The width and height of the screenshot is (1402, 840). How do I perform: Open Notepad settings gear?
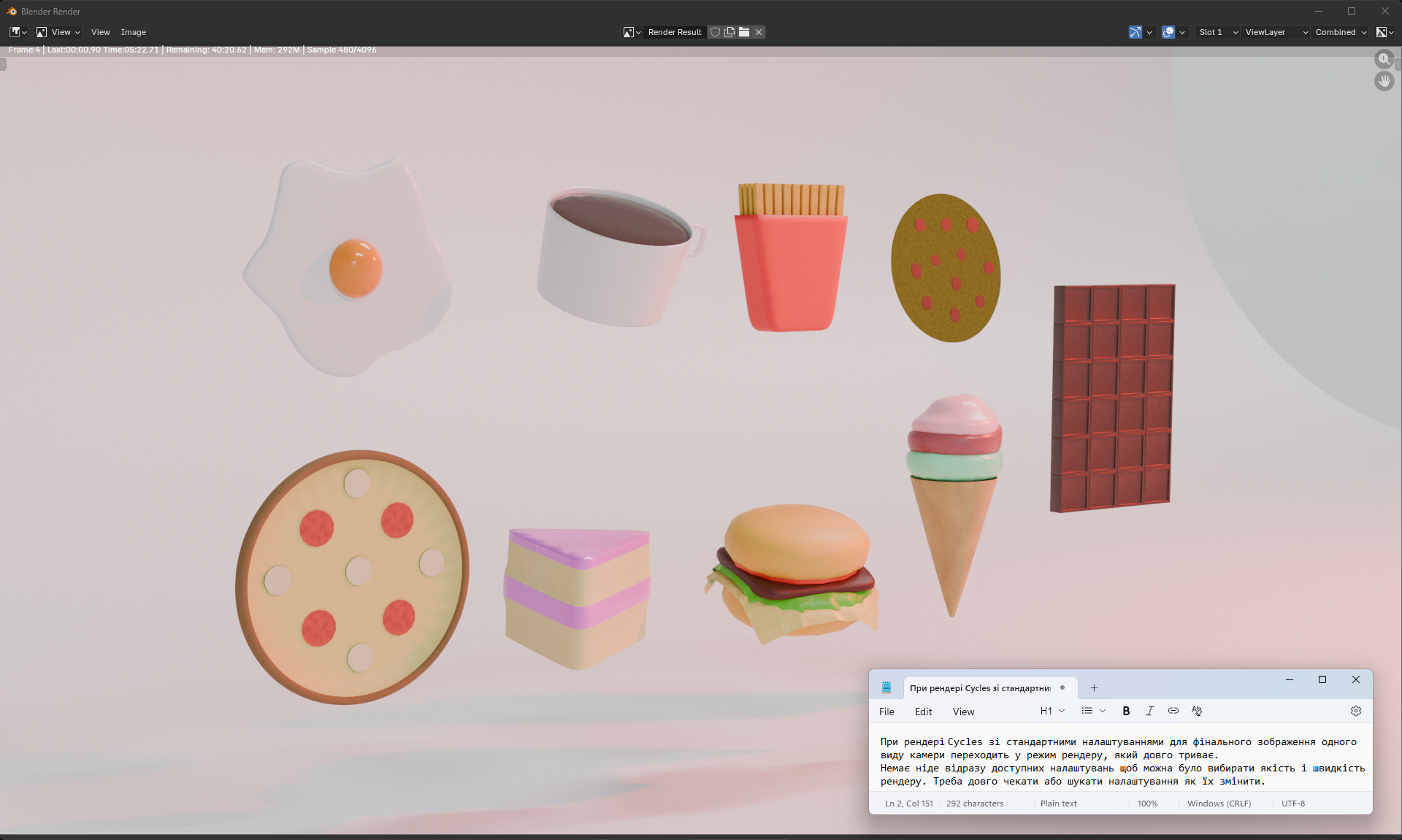1356,711
